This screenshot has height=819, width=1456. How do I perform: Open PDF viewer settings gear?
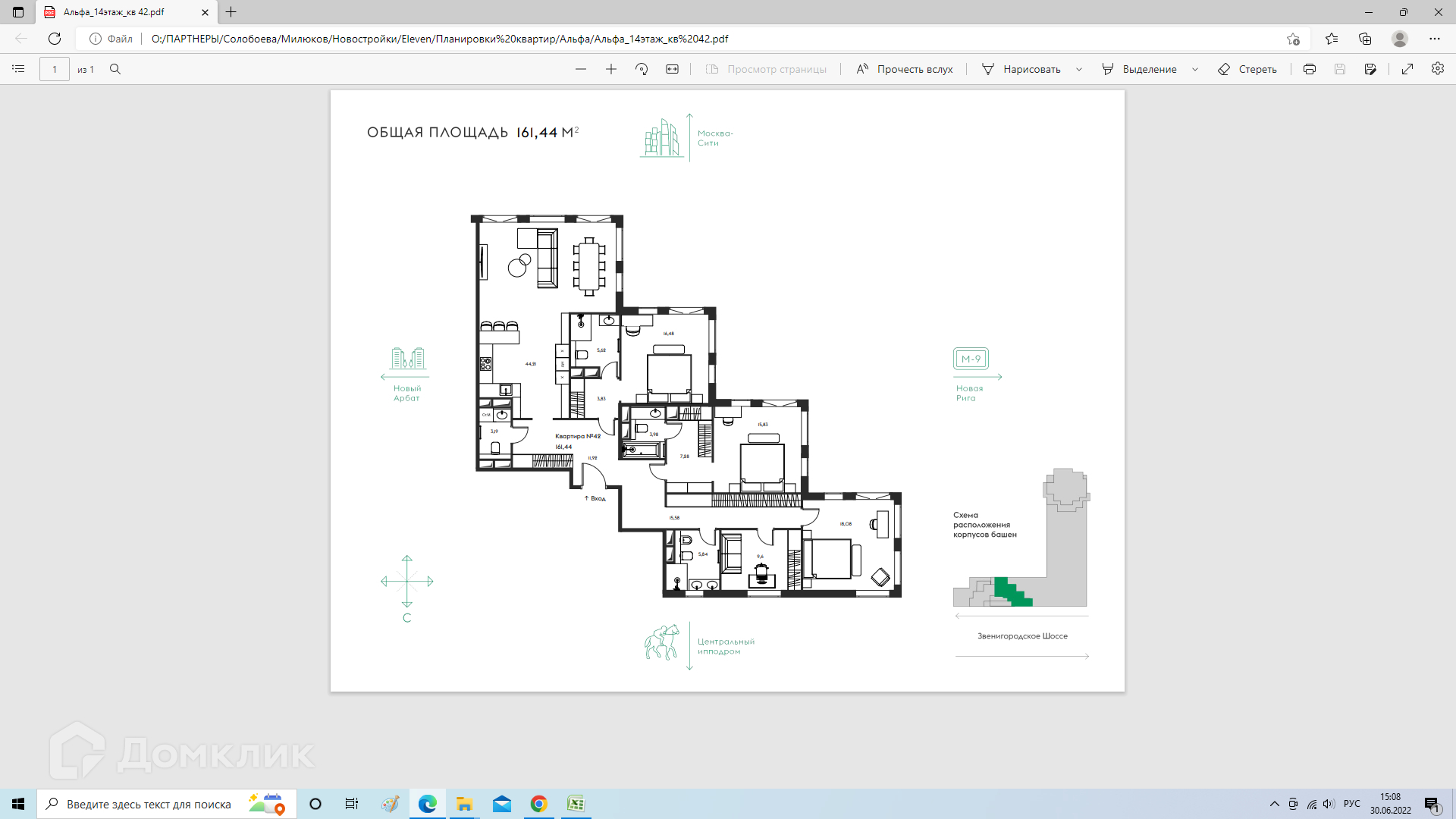pyautogui.click(x=1438, y=69)
